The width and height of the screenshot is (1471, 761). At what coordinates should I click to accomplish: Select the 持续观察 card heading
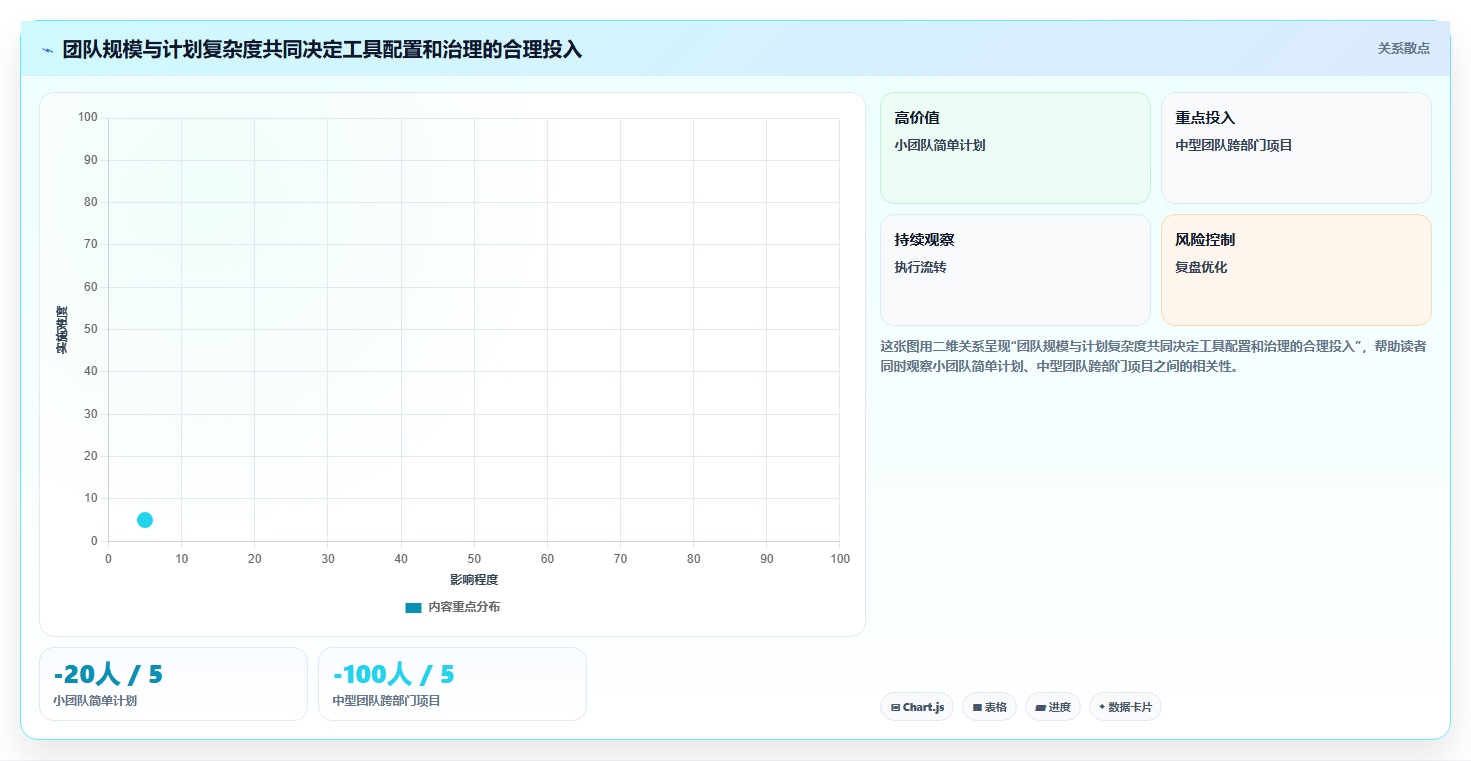click(924, 240)
